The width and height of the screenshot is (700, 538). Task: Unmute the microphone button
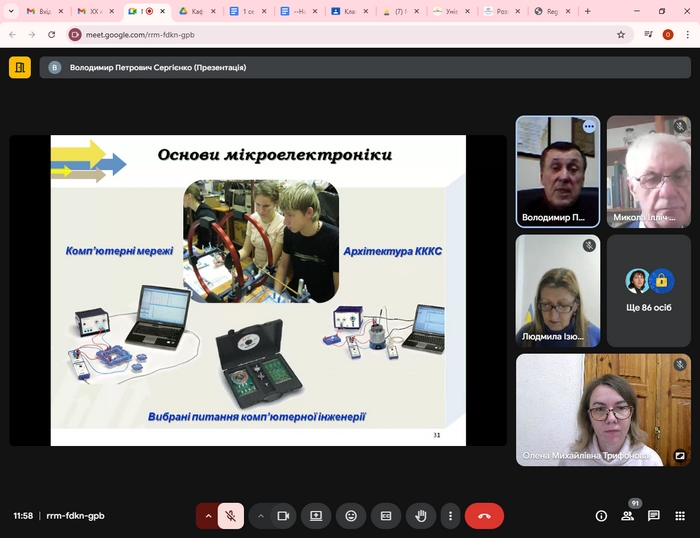click(x=231, y=516)
